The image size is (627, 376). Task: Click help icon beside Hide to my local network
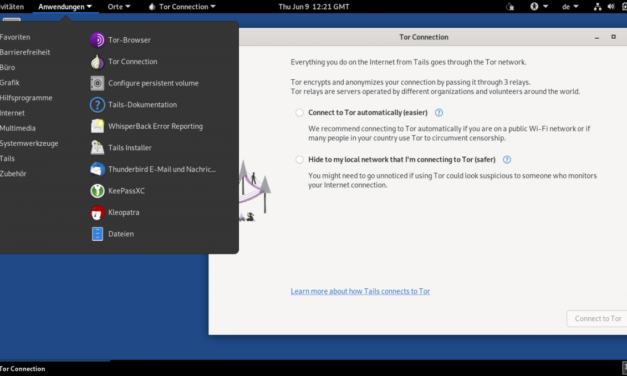pos(507,160)
